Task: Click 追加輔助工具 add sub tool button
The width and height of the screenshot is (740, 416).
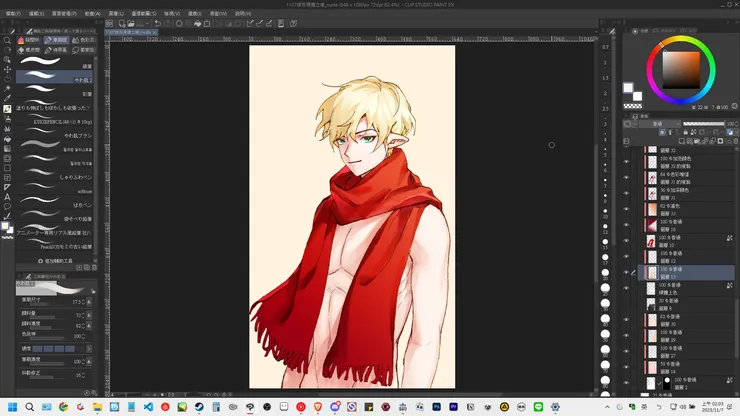Action: coord(55,261)
